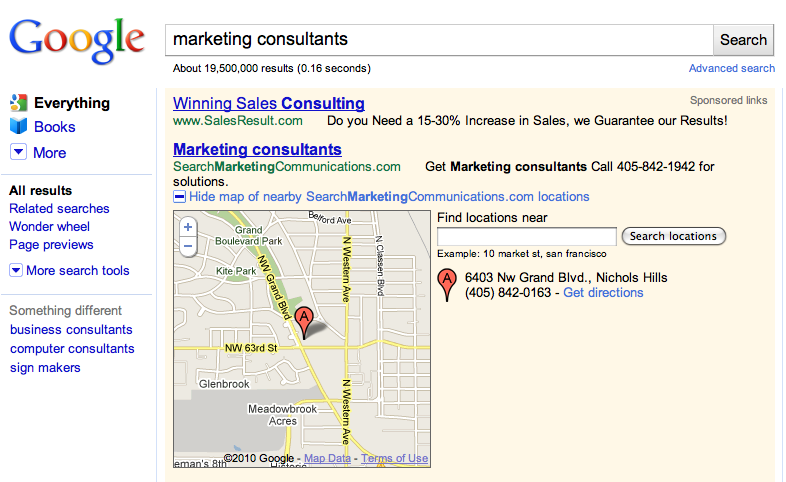Click the Everything search icon

18,103
